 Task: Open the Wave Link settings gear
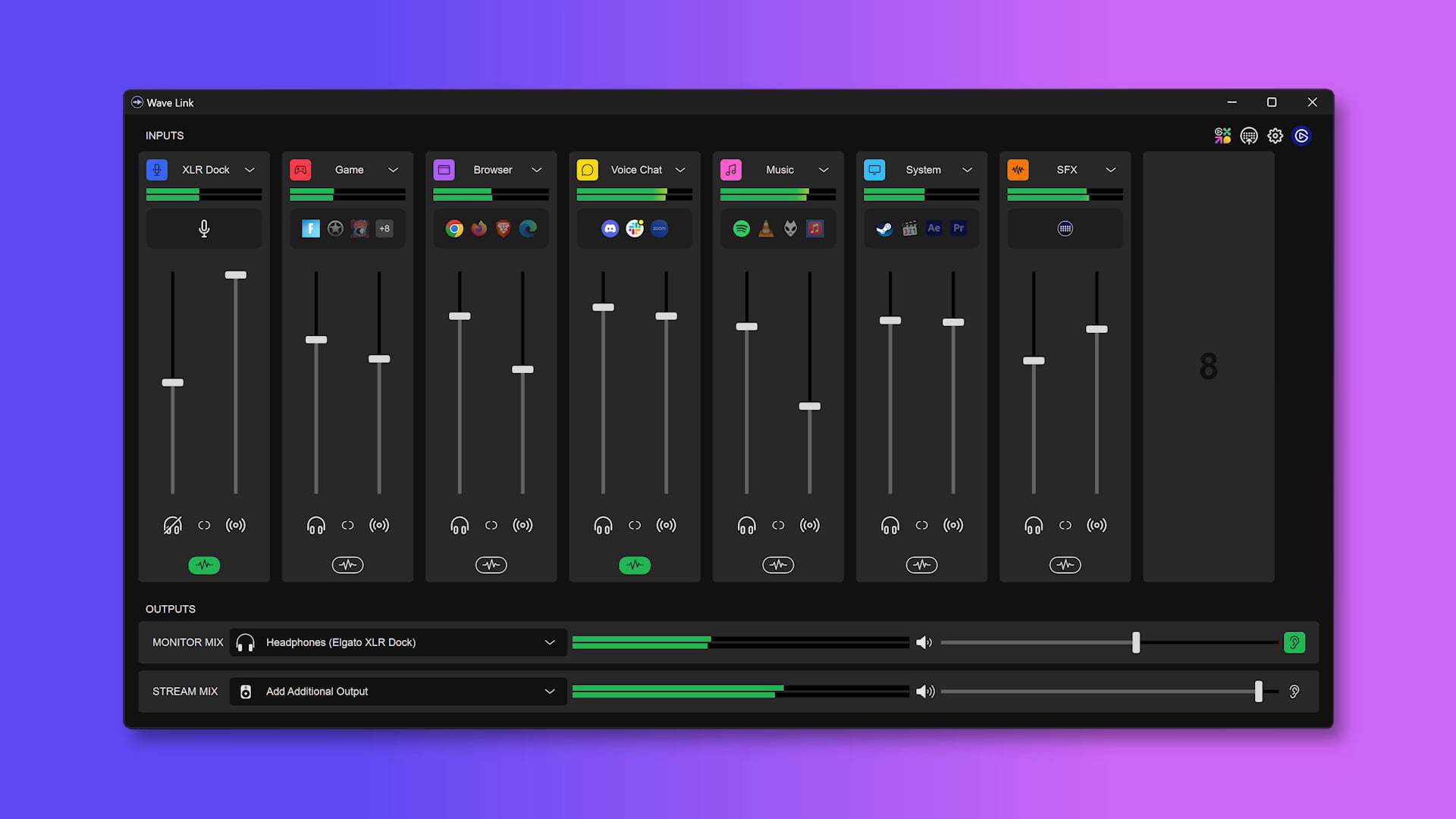(1275, 136)
